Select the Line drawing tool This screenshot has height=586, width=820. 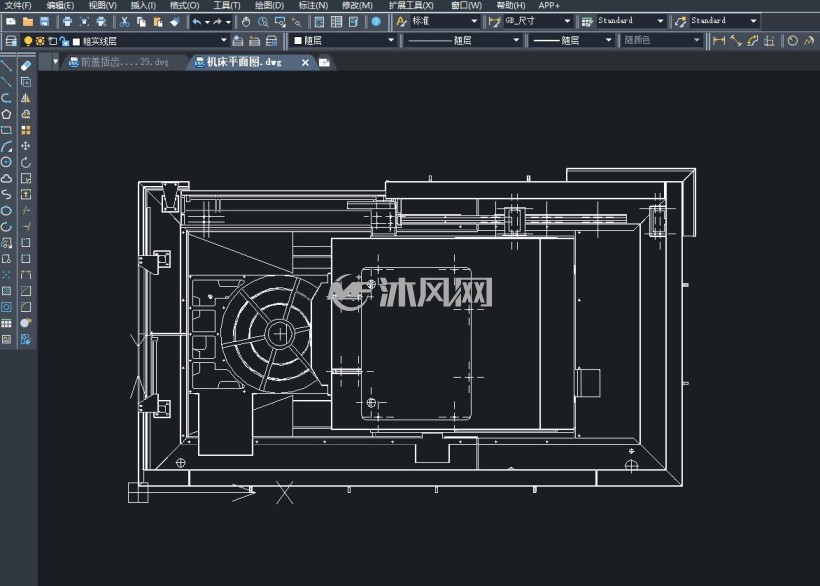pyautogui.click(x=6, y=66)
